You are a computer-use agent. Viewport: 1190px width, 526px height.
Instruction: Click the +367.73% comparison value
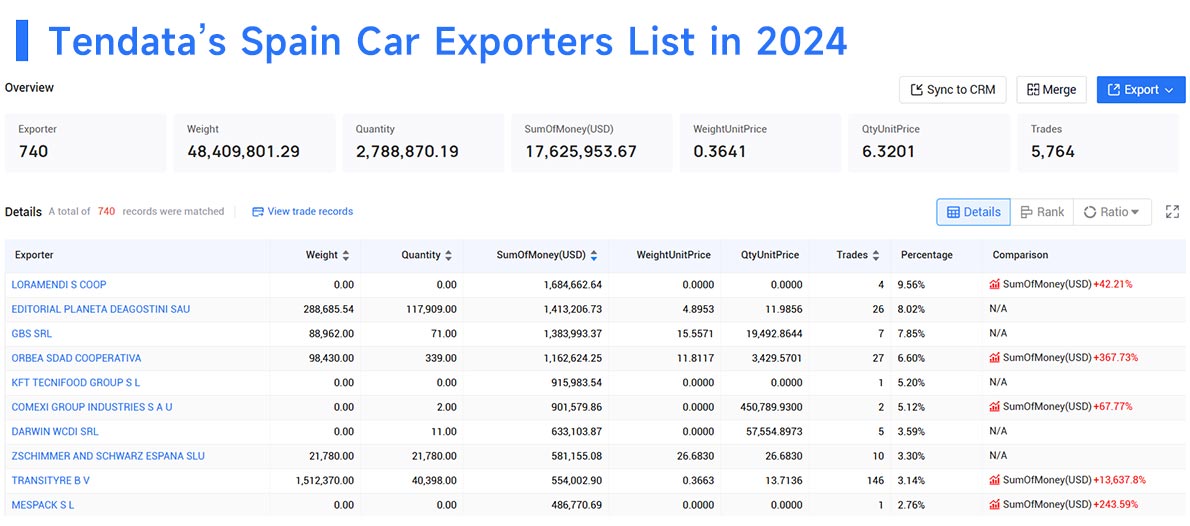(x=1116, y=357)
